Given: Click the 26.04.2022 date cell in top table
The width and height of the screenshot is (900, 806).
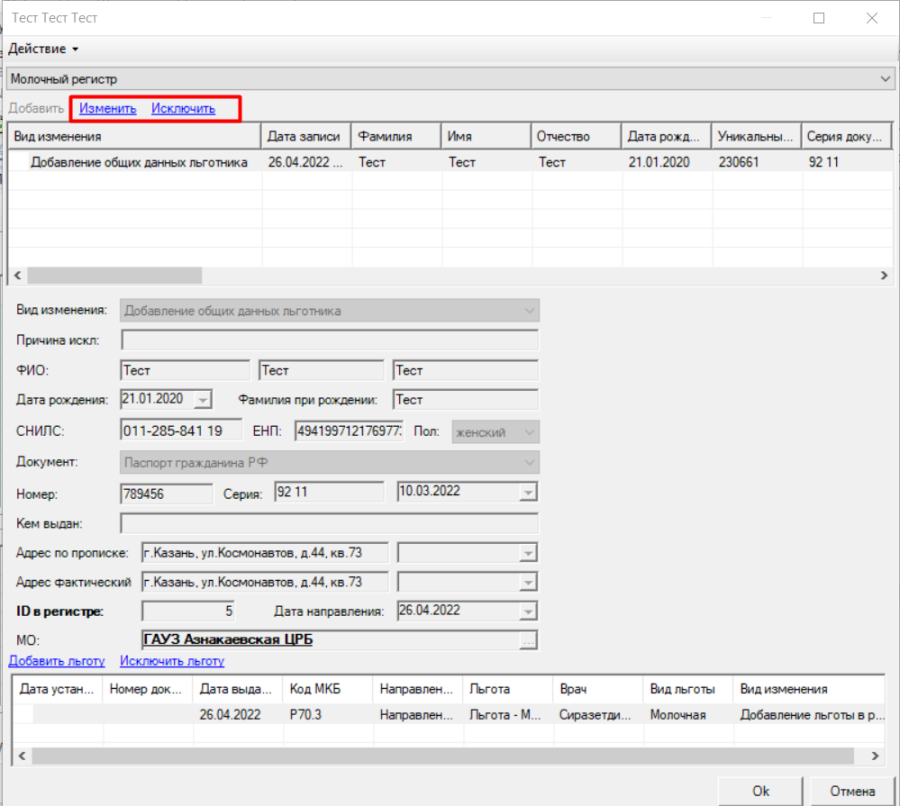Looking at the screenshot, I should (305, 162).
